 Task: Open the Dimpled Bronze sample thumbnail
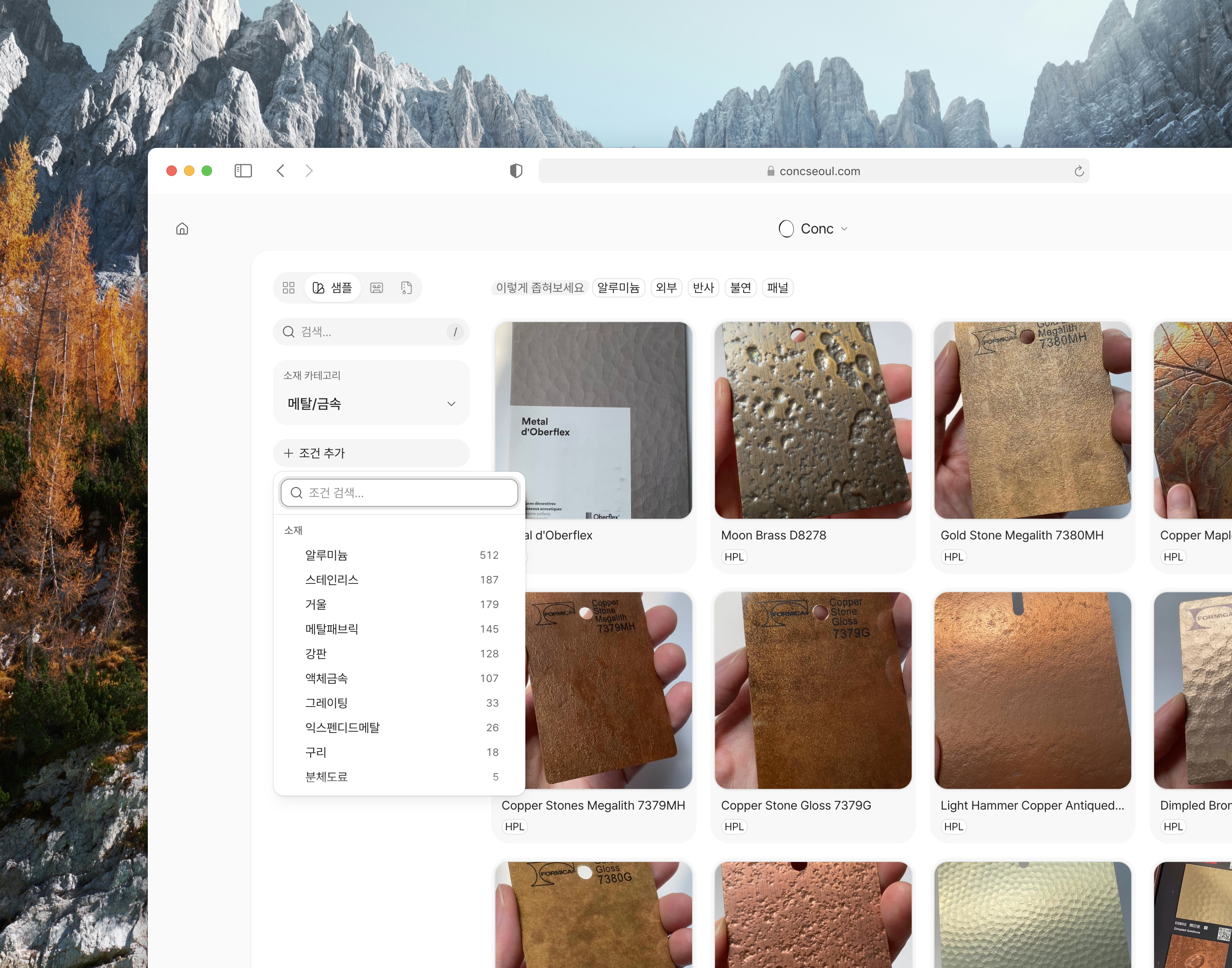(x=1193, y=690)
